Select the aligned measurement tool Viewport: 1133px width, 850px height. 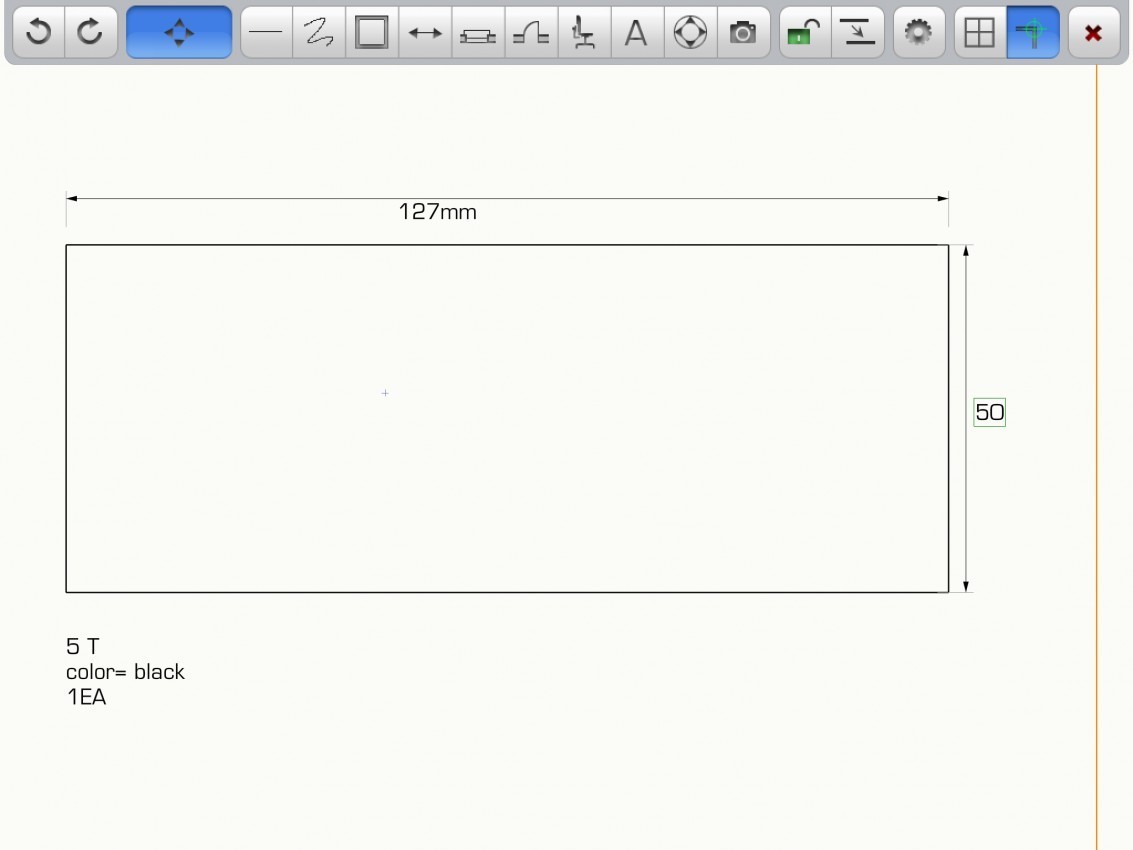point(478,32)
